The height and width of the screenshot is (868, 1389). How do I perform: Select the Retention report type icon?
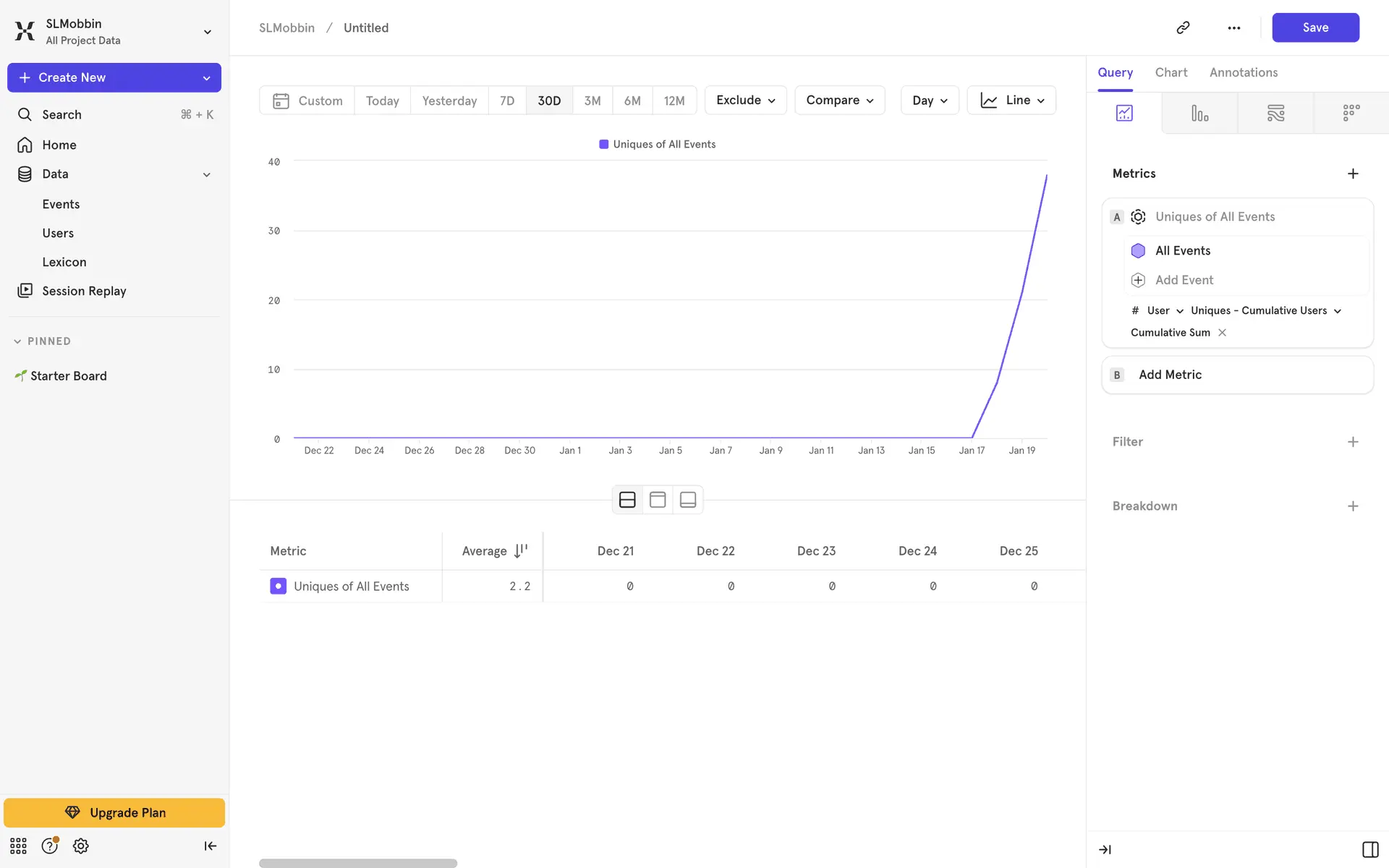point(1351,113)
